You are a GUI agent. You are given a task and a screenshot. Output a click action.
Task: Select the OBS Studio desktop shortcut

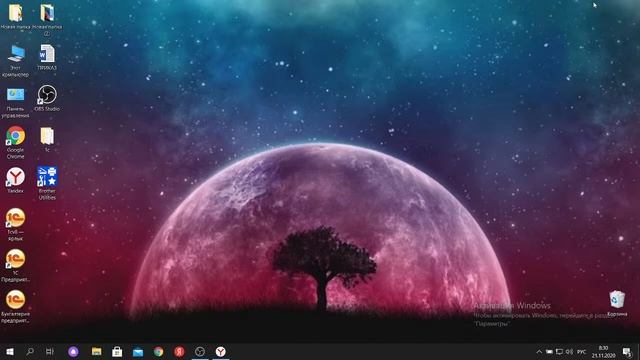point(47,98)
